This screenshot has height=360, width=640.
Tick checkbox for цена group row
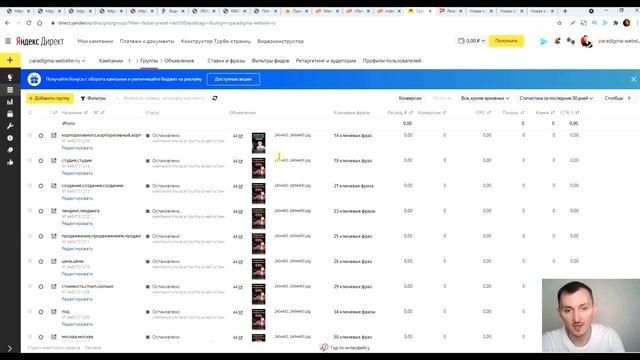point(30,261)
